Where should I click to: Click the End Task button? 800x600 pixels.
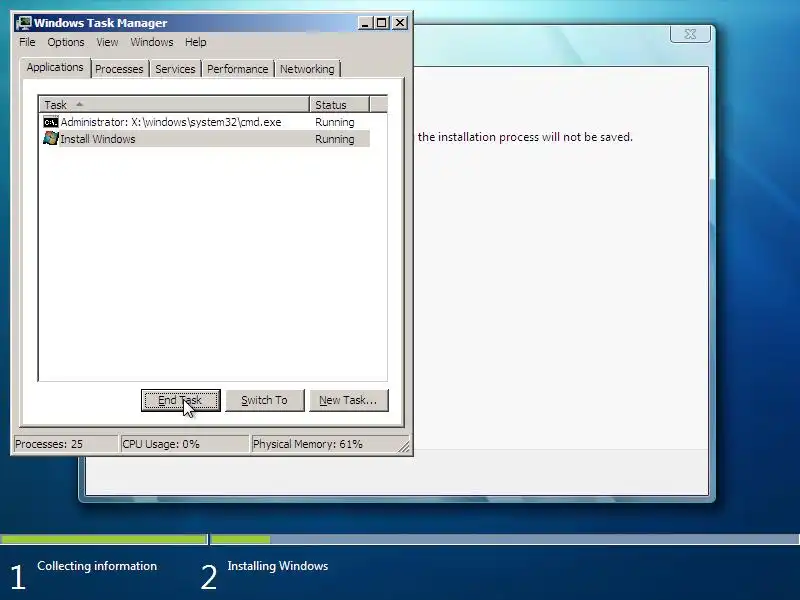click(181, 401)
